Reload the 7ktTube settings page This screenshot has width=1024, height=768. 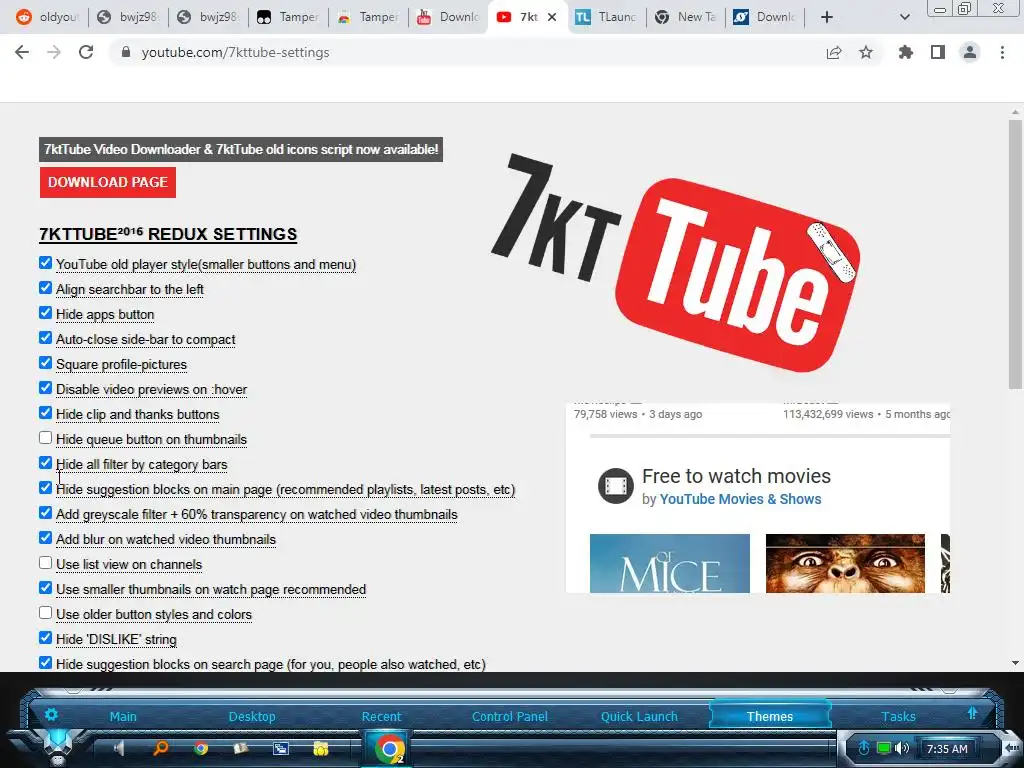(86, 52)
